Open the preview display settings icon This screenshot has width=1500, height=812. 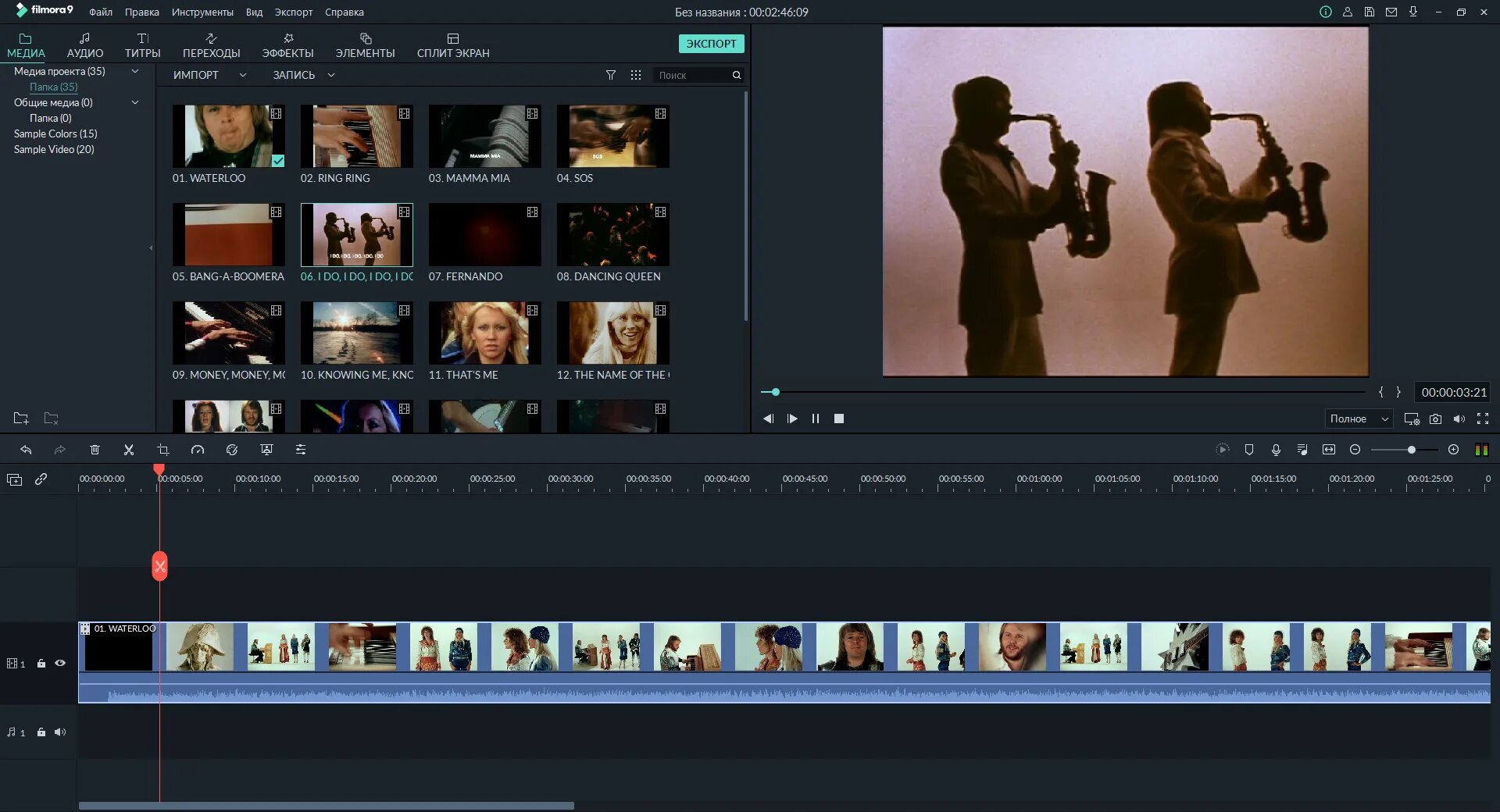(x=1412, y=419)
